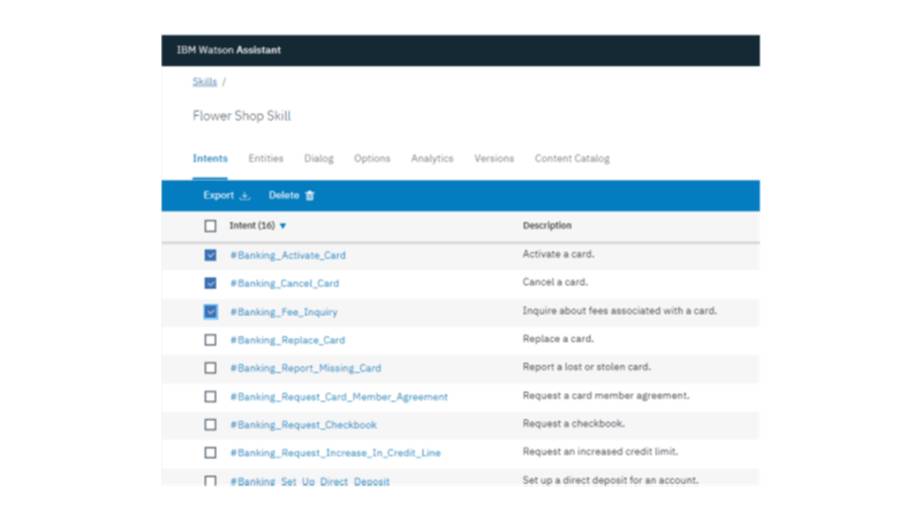Open the Dialog tab
This screenshot has height=519, width=922.
pyautogui.click(x=319, y=158)
